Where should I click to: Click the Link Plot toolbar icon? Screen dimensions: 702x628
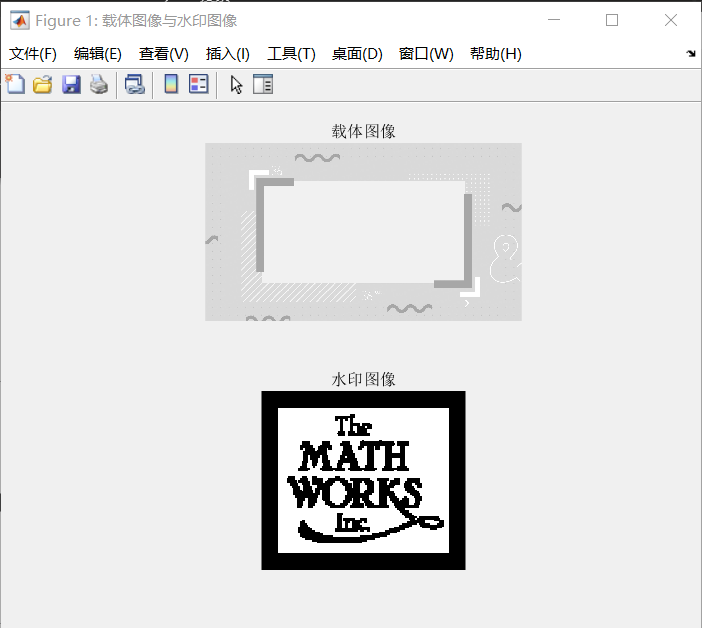135,84
